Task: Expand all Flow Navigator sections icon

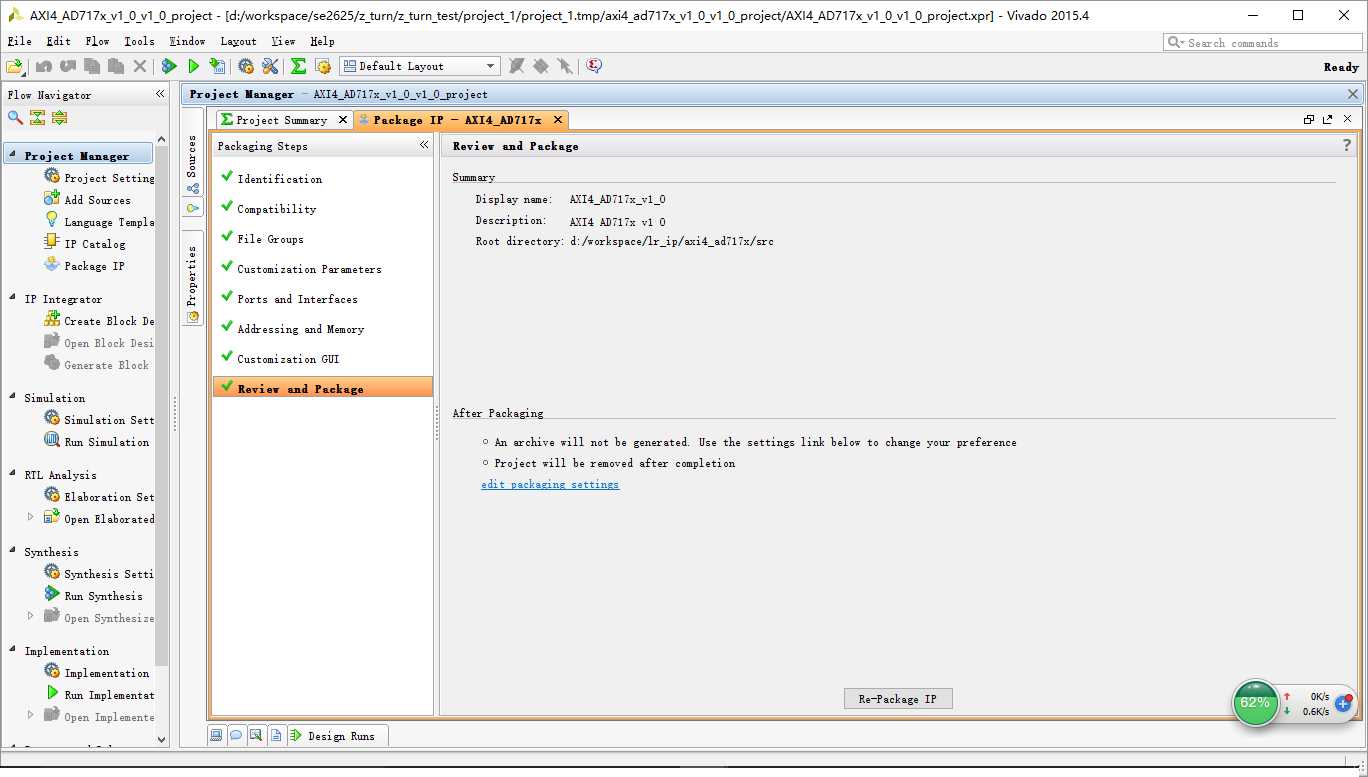Action: click(59, 117)
